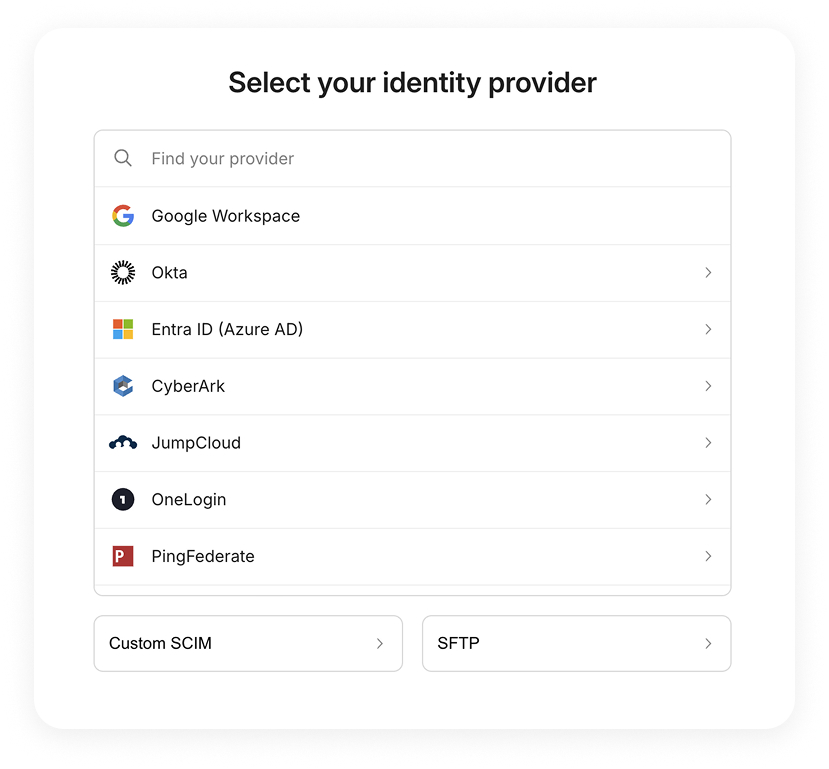829x769 pixels.
Task: Click the CyberArk cube logo
Action: coord(123,386)
